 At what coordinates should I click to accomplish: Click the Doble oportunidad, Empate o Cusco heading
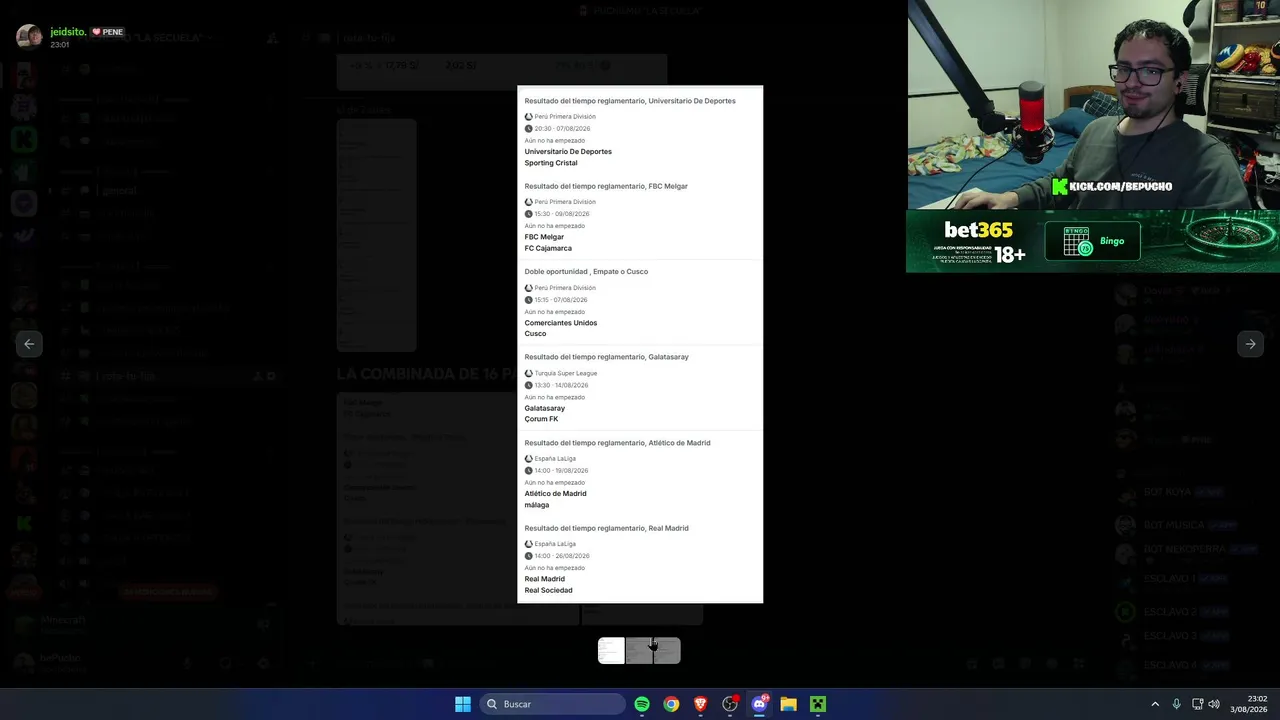click(586, 272)
